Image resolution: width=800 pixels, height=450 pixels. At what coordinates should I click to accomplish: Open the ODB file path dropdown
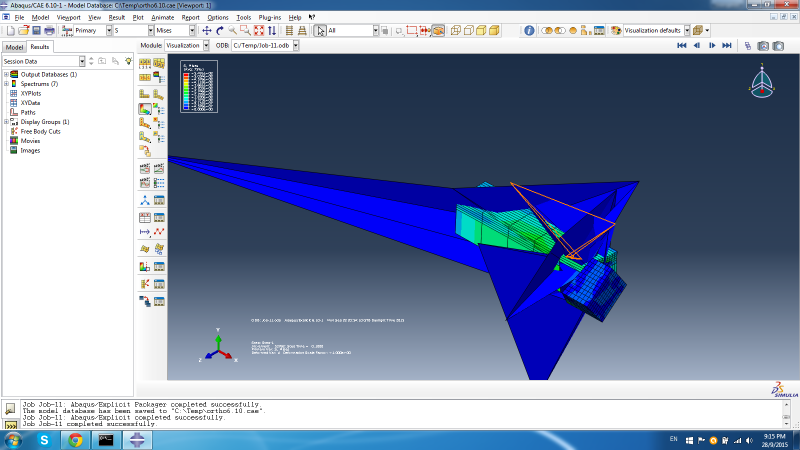(295, 45)
